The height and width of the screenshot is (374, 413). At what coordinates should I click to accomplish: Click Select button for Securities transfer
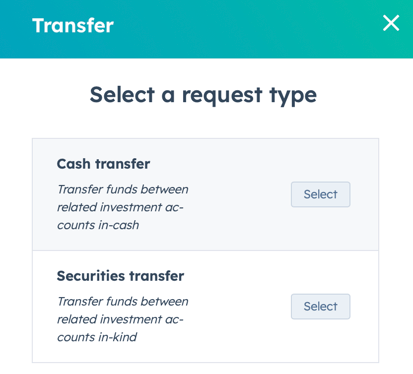coord(320,306)
